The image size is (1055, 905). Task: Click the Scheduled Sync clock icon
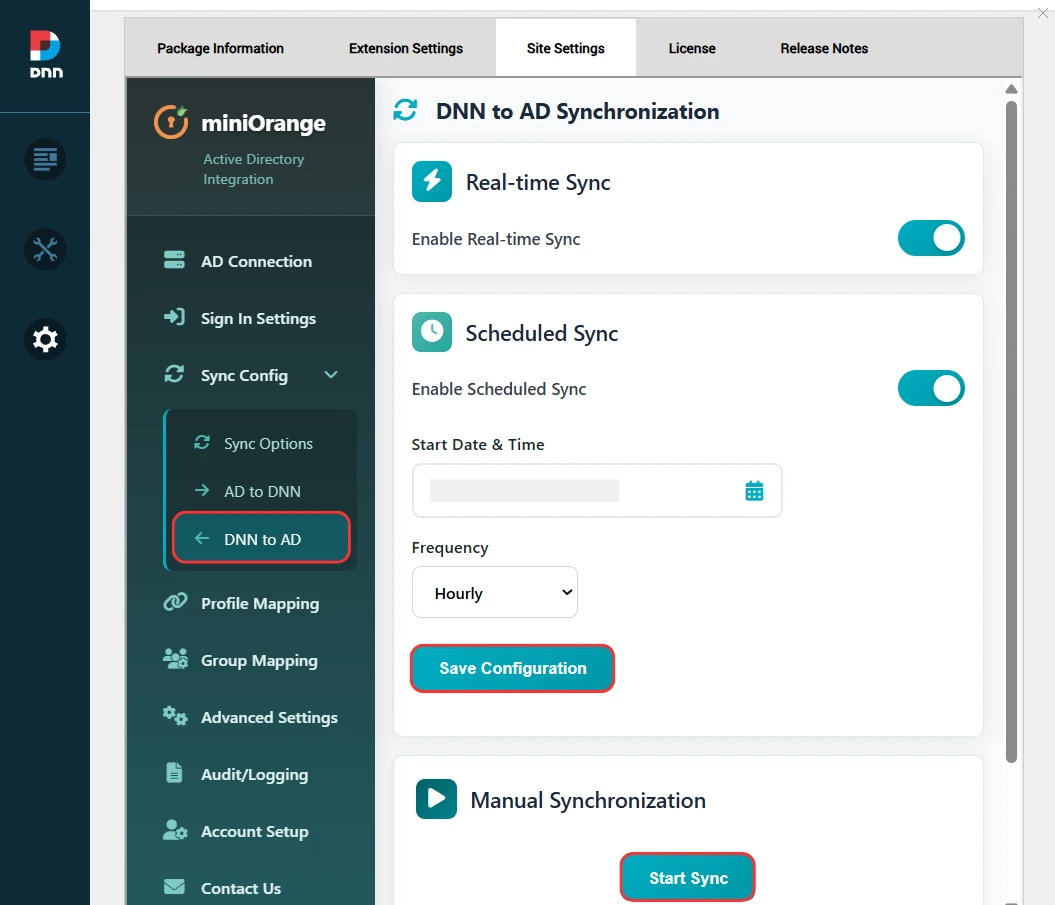(x=432, y=332)
